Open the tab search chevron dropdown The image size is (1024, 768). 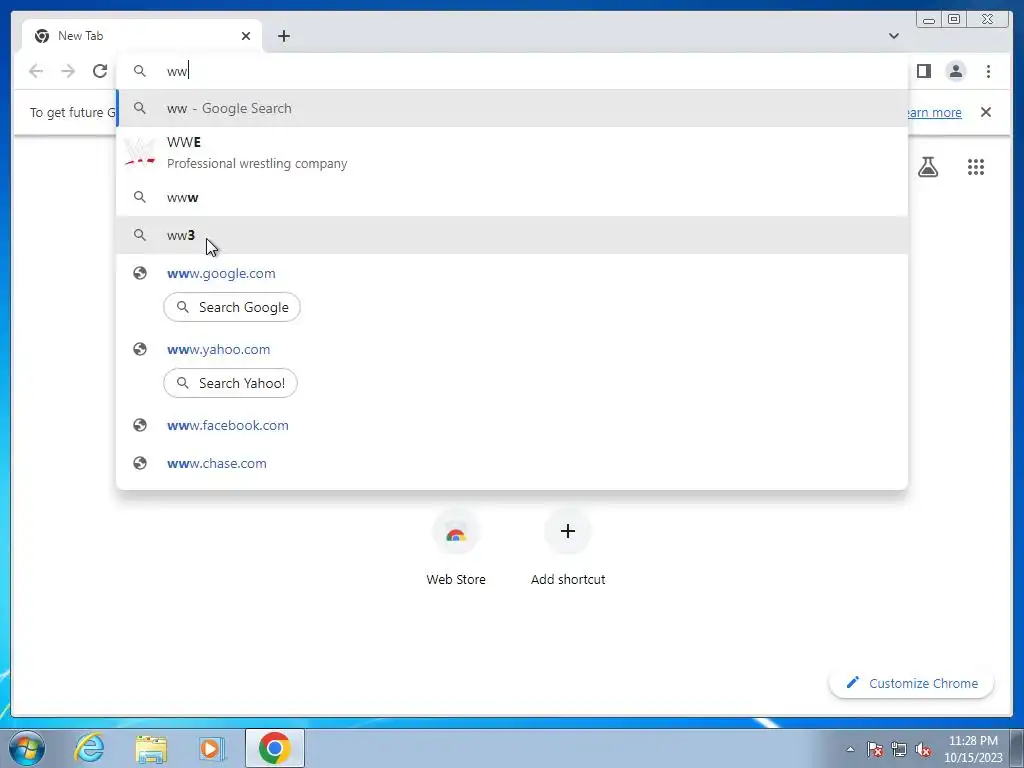(x=893, y=36)
